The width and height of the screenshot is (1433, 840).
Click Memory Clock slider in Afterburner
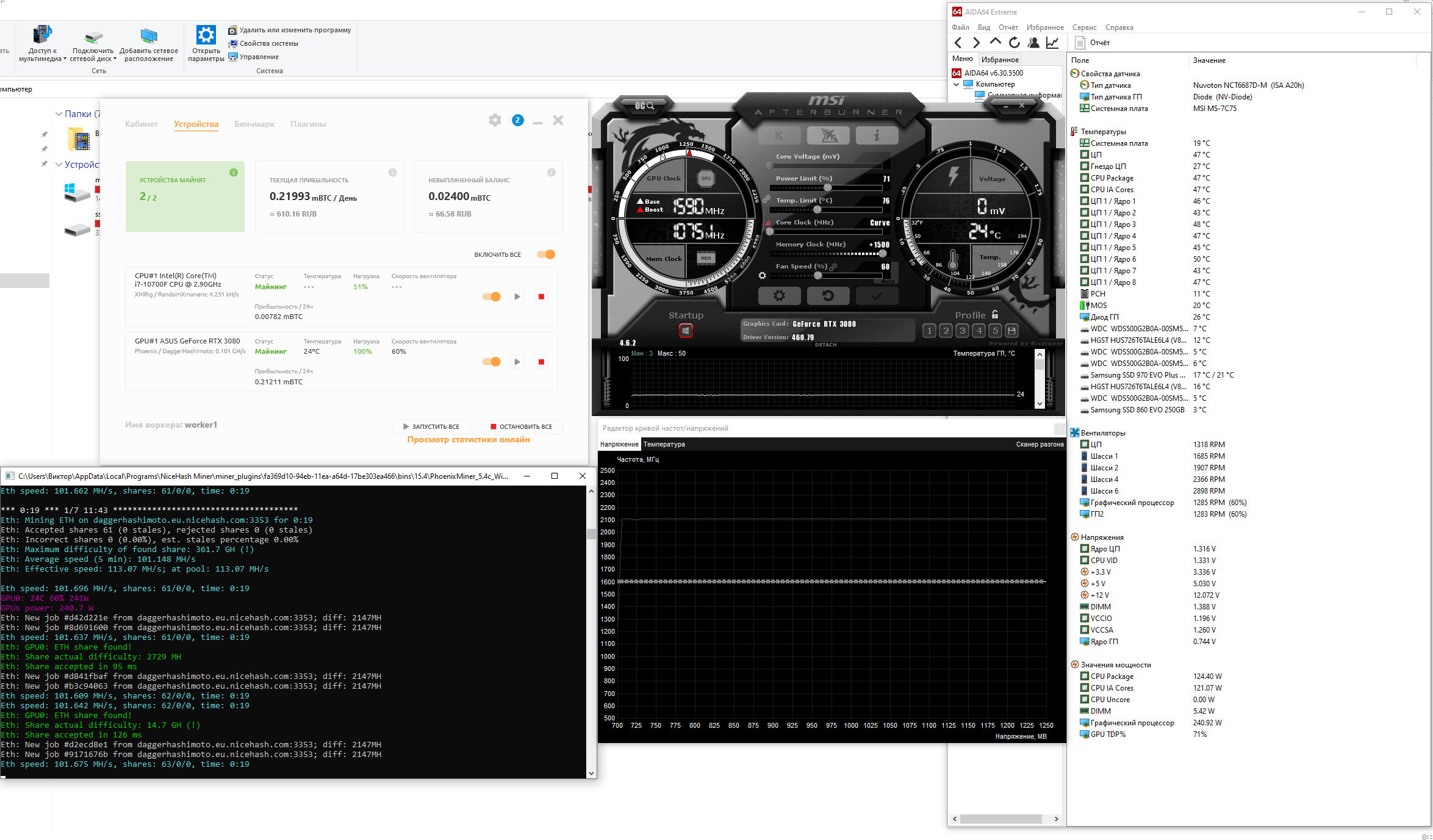tap(827, 254)
